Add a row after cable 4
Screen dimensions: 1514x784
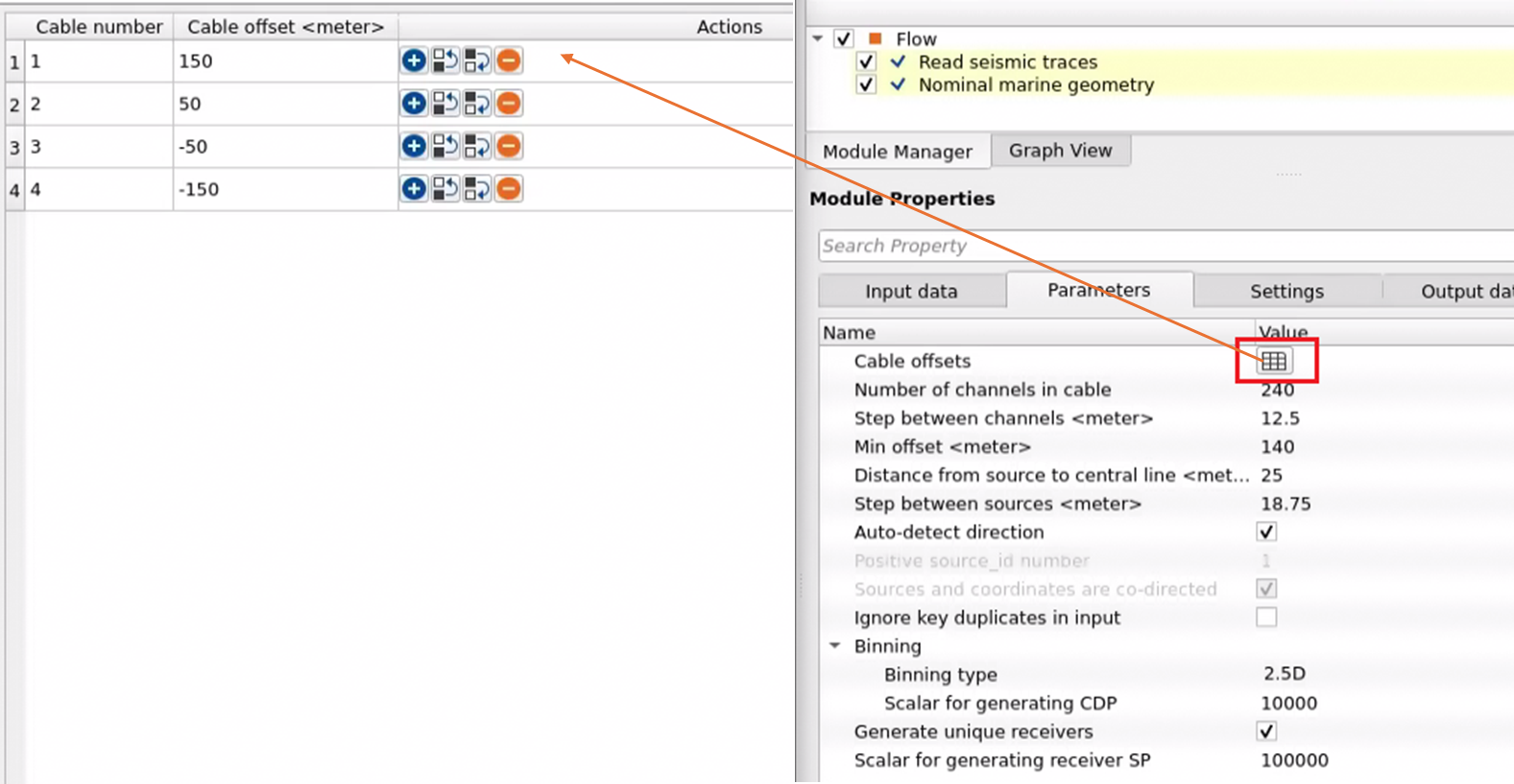414,189
